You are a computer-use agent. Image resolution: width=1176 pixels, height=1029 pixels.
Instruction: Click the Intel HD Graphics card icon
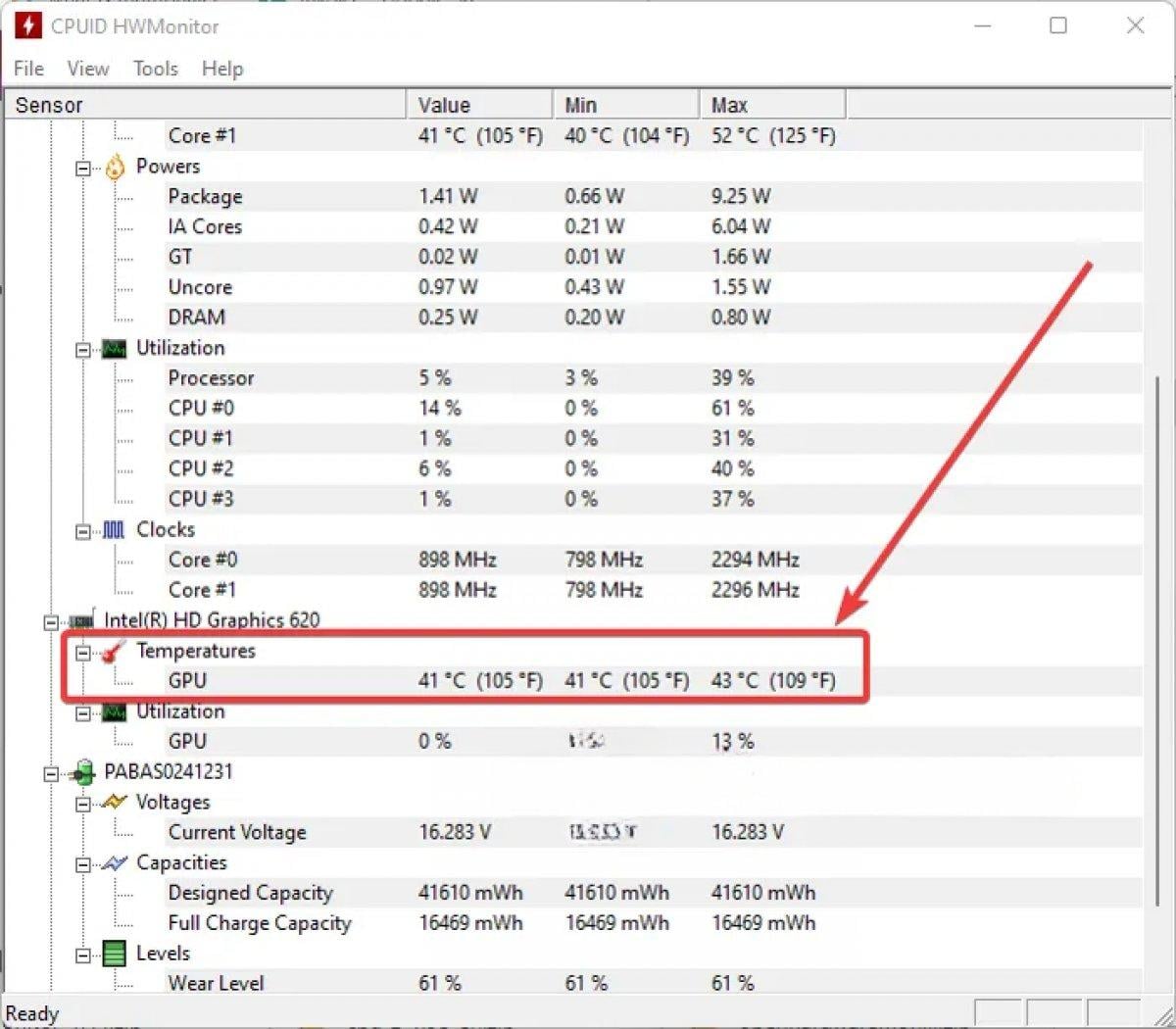(x=82, y=621)
